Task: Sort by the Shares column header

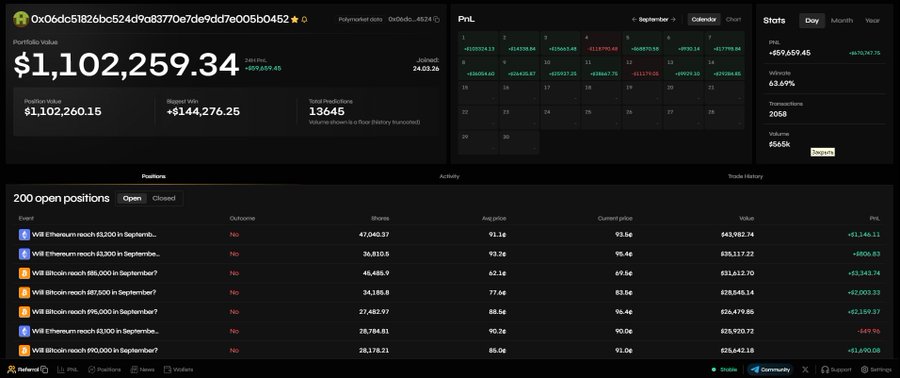Action: click(x=380, y=219)
